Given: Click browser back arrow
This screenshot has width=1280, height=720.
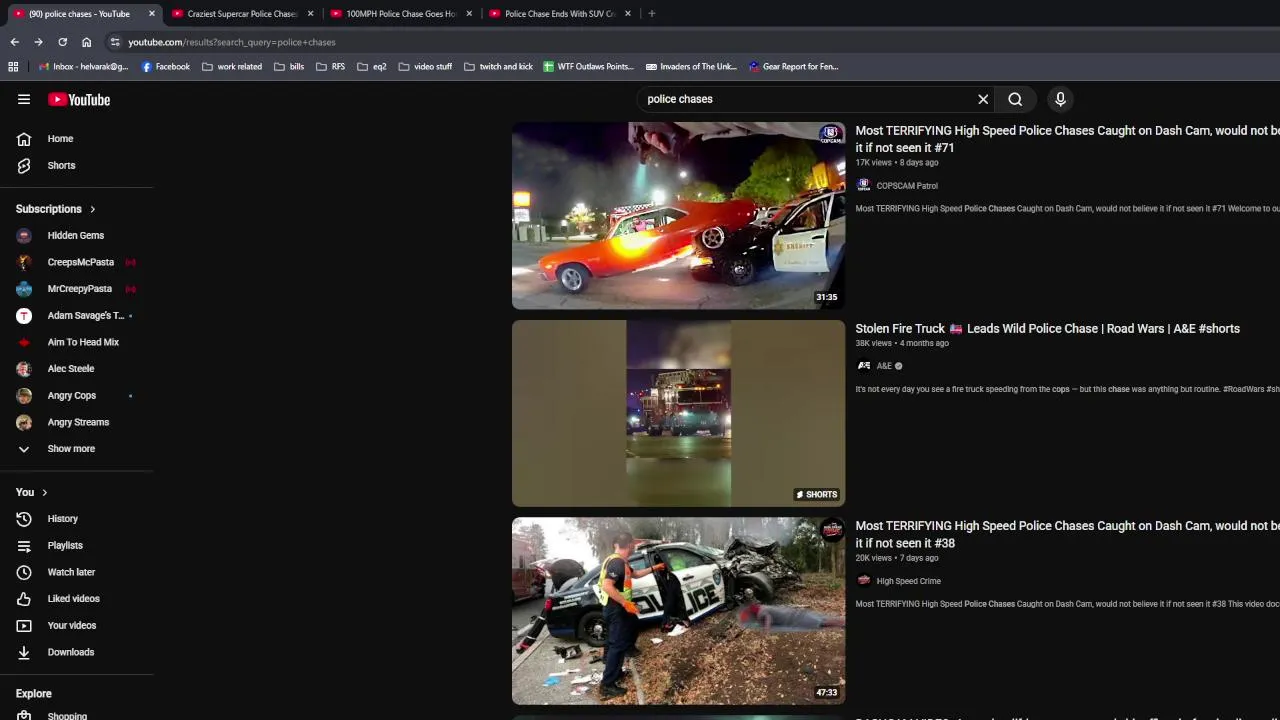Looking at the screenshot, I should click(x=14, y=42).
